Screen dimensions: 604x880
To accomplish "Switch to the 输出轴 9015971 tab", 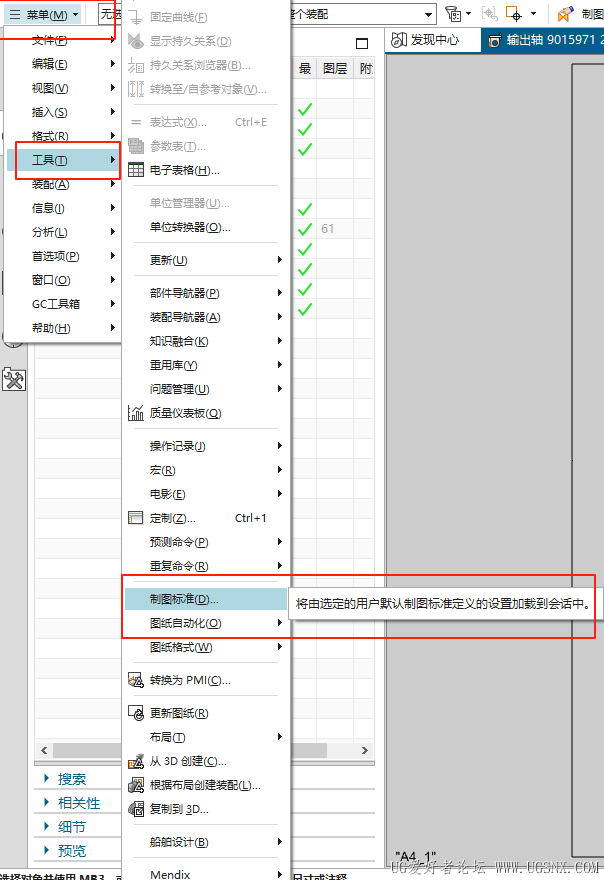I will (x=542, y=40).
